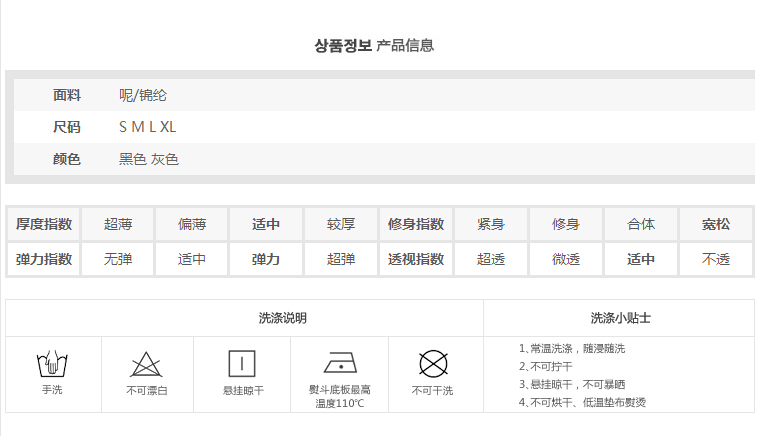
Task: Click the do-not-bleach (不可漂白) triangle icon
Action: [x=147, y=364]
